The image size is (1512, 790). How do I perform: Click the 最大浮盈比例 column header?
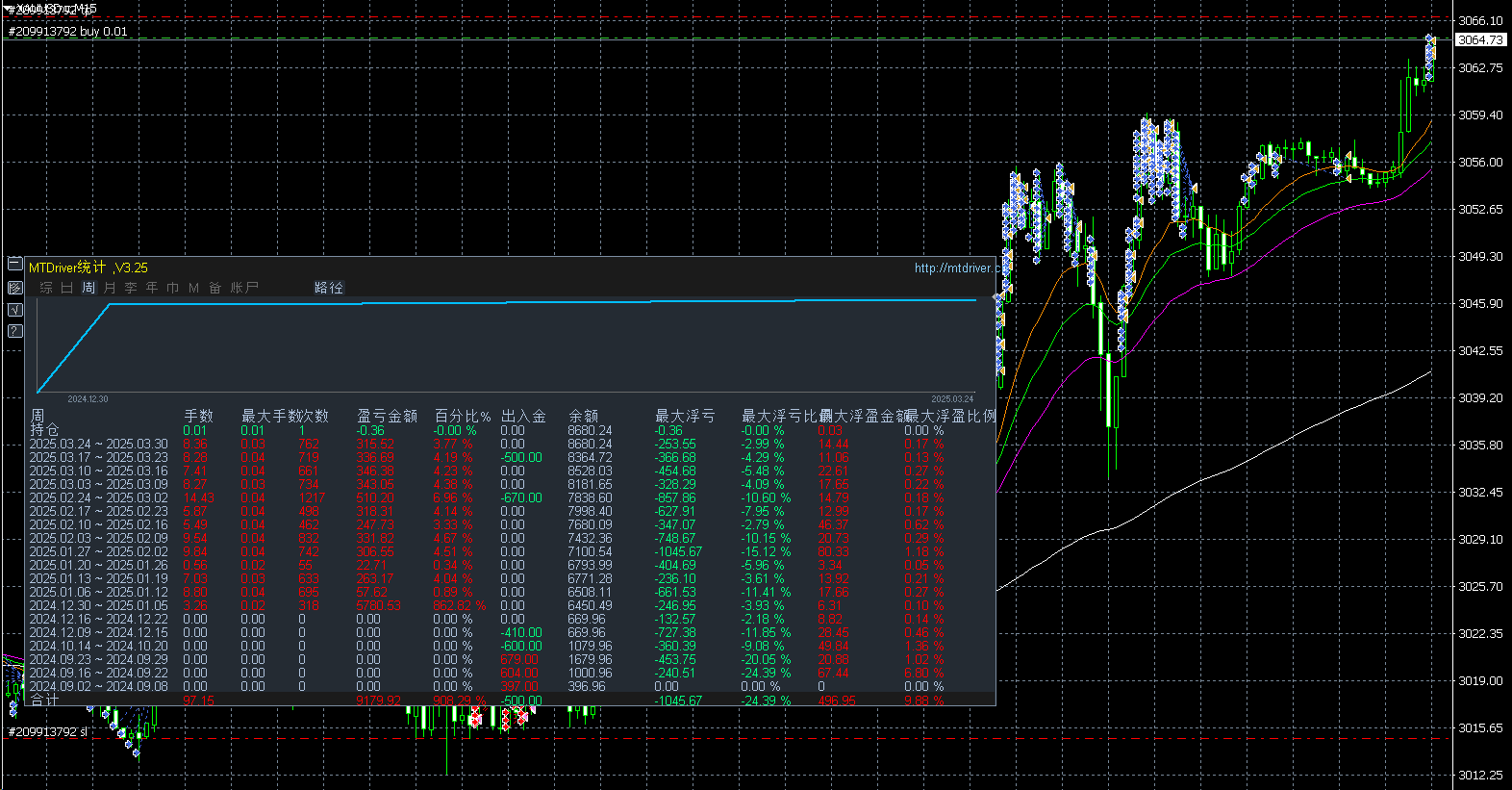tap(950, 416)
